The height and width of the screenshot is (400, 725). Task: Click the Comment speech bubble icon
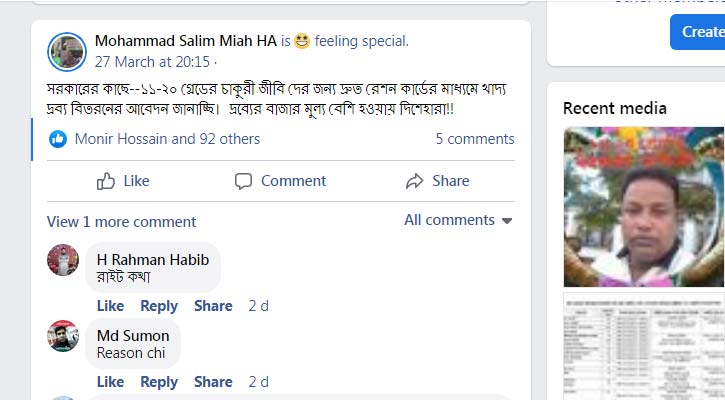243,181
